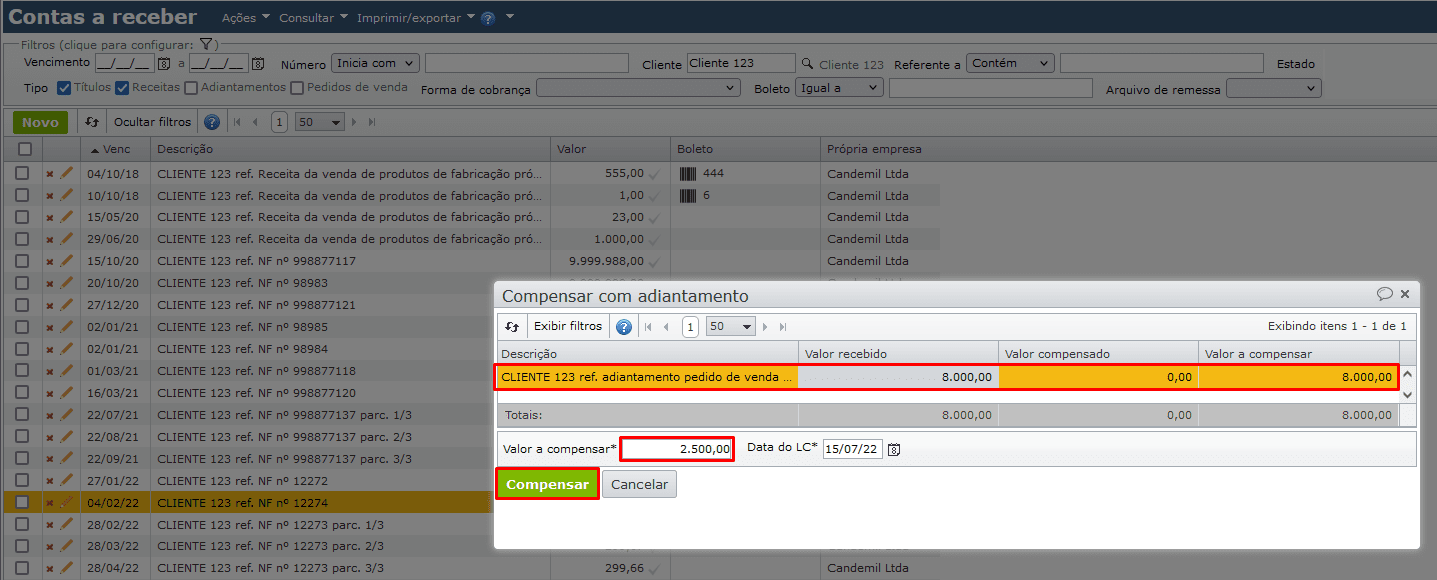Go to the last page in dialog pager

coord(783,327)
